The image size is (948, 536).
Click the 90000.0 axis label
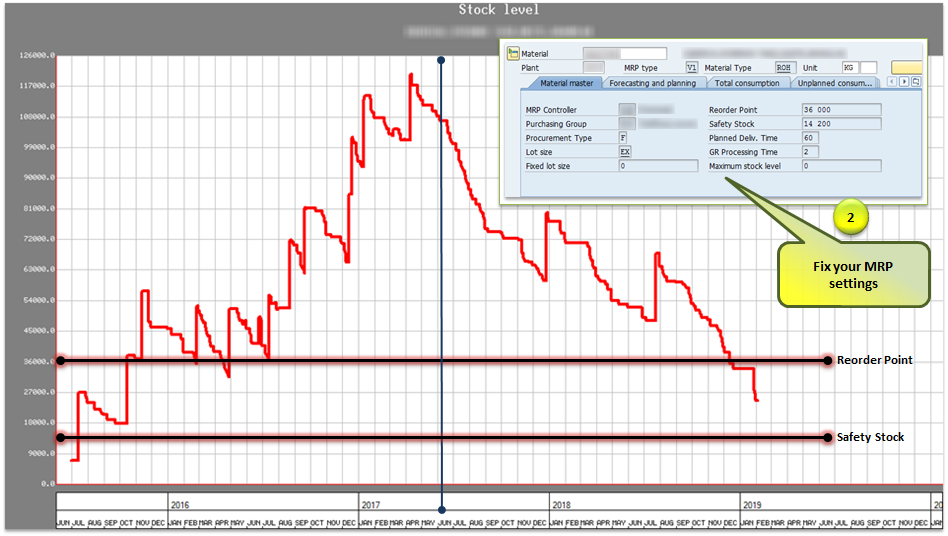pyautogui.click(x=39, y=178)
